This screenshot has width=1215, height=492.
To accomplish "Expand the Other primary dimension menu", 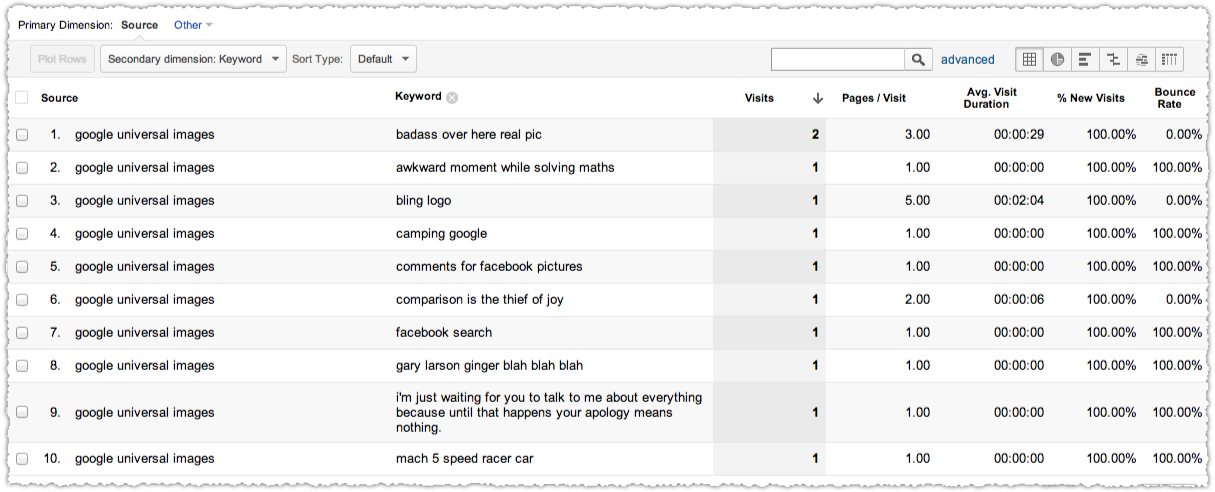I will click(193, 25).
